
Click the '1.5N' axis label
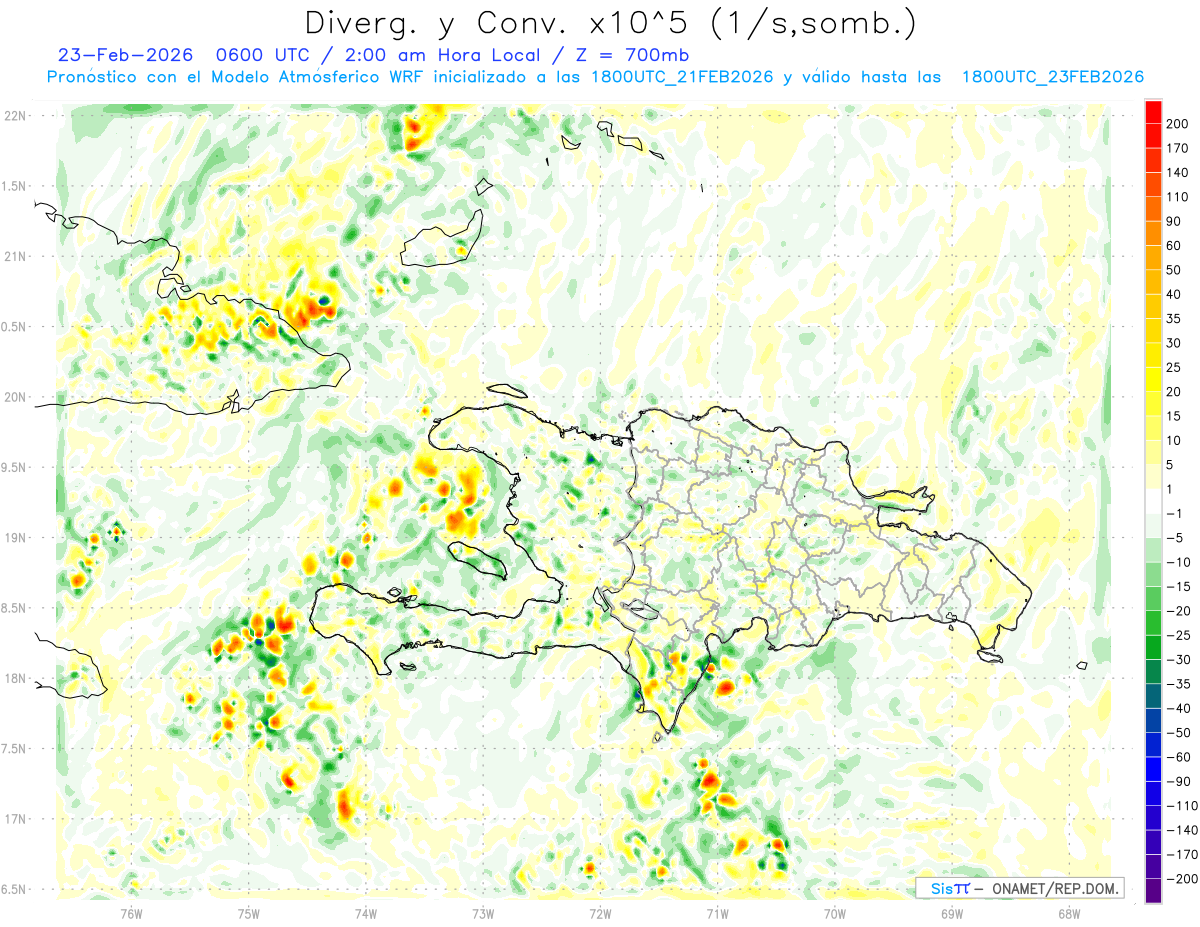[x=14, y=186]
